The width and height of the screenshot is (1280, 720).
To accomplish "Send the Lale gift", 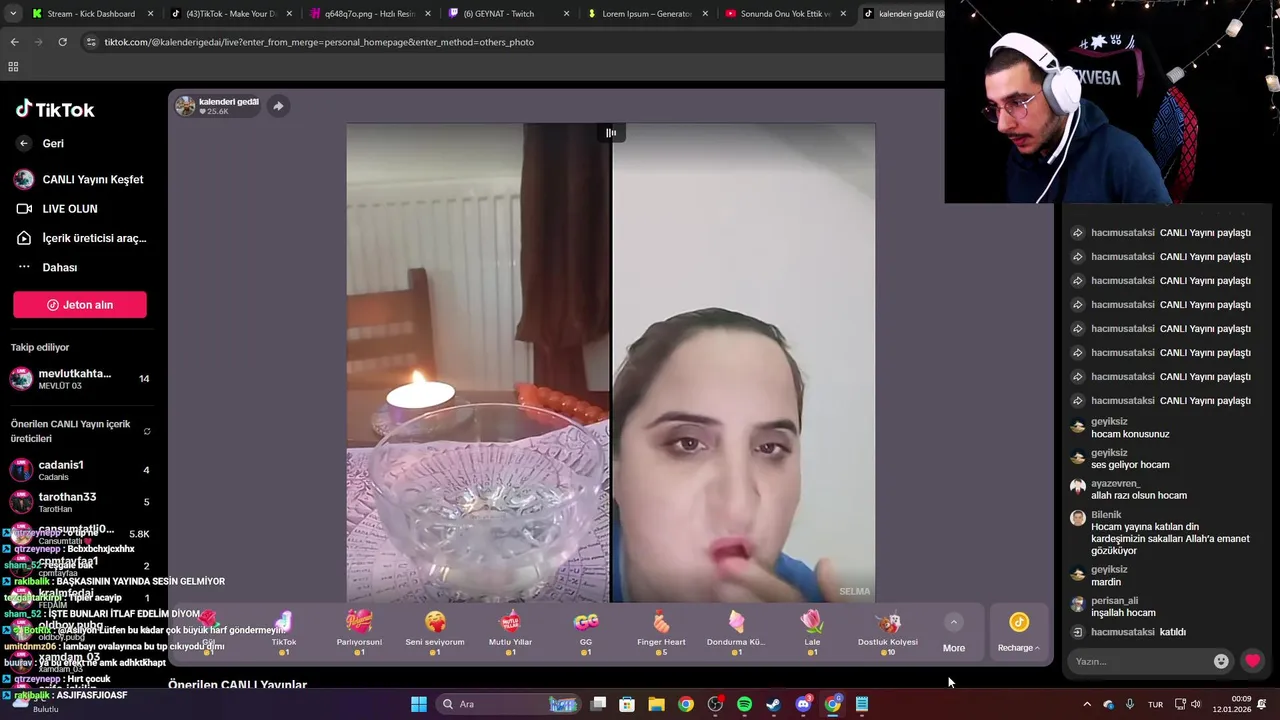I will tap(812, 632).
